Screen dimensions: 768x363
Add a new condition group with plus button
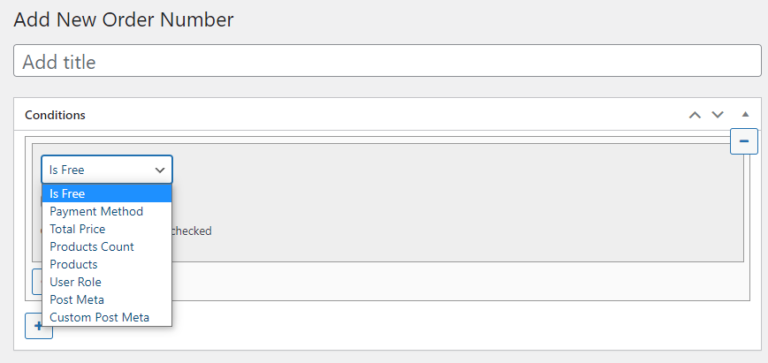pyautogui.click(x=39, y=328)
